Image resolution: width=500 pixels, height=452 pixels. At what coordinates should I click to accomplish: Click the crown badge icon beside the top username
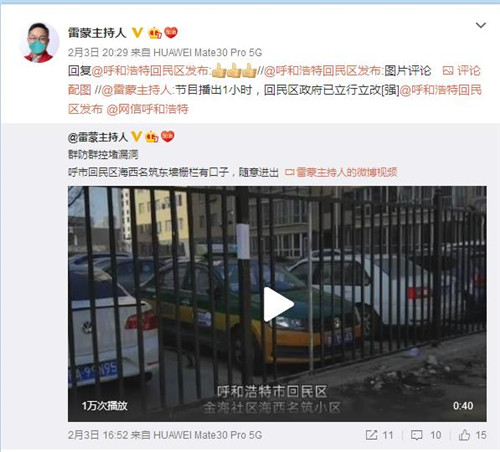155,33
